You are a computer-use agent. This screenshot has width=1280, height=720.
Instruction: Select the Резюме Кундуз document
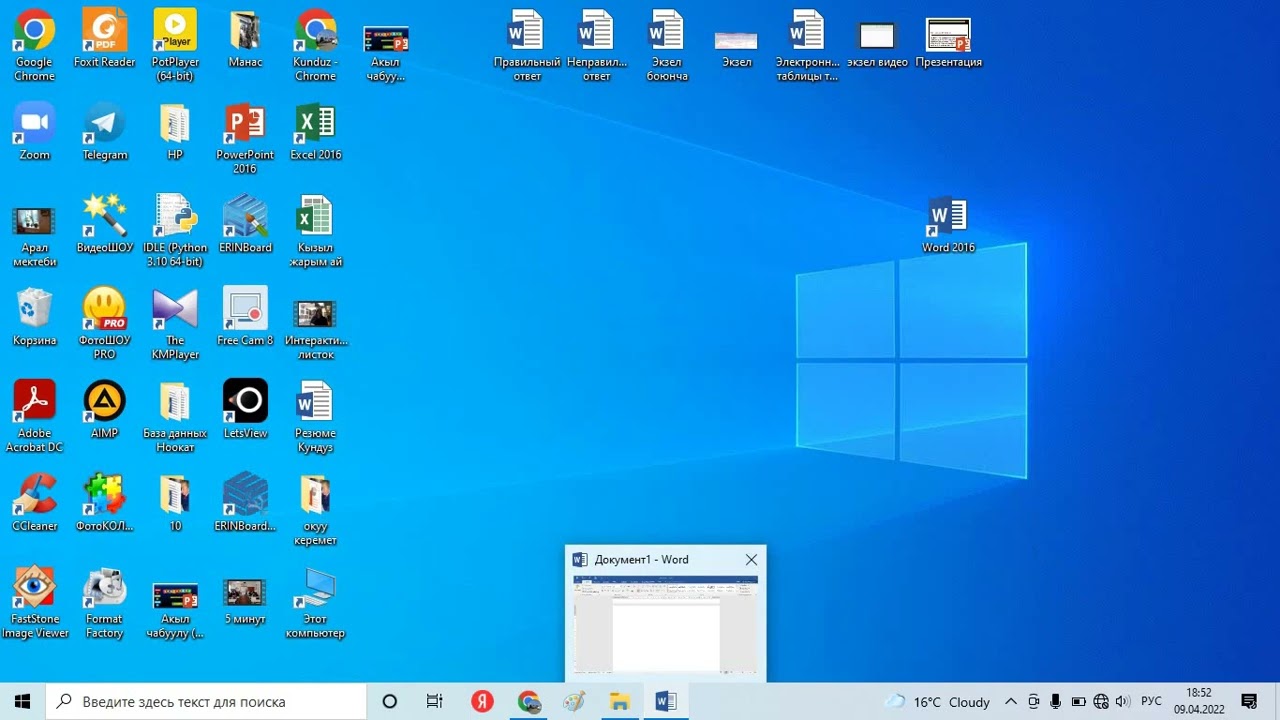click(x=315, y=417)
